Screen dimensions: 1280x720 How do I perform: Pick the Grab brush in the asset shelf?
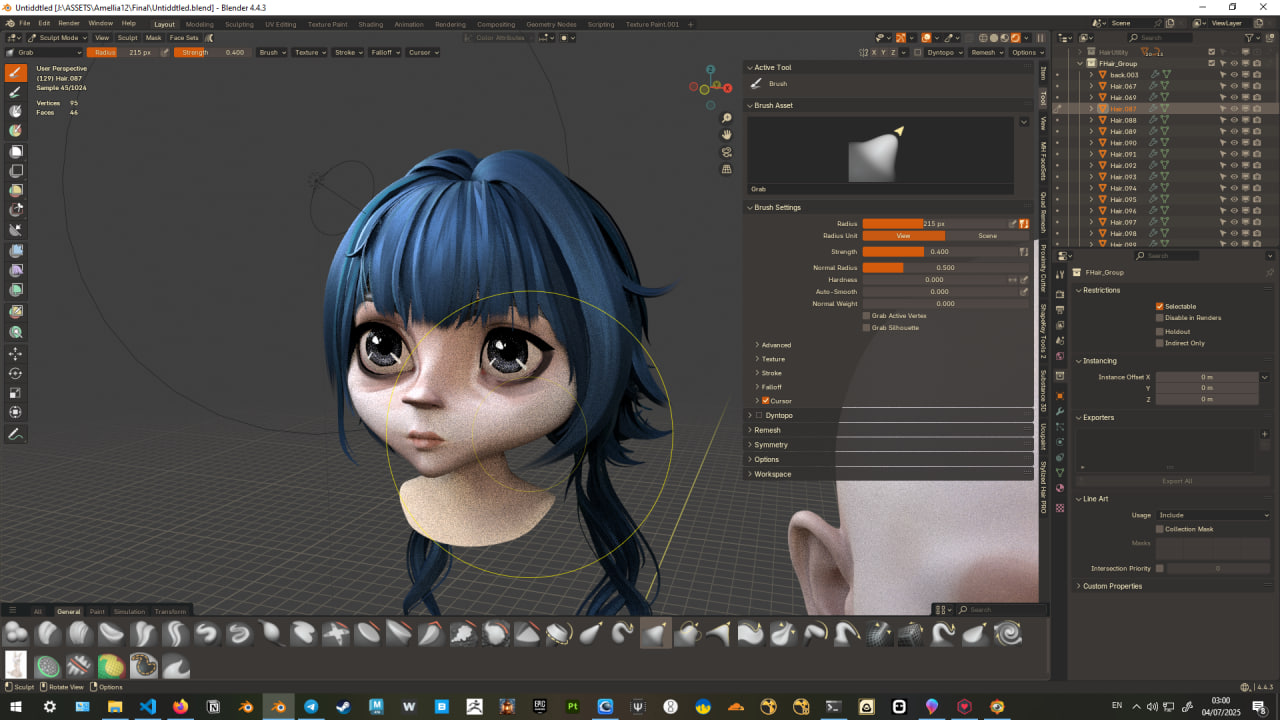click(x=655, y=633)
